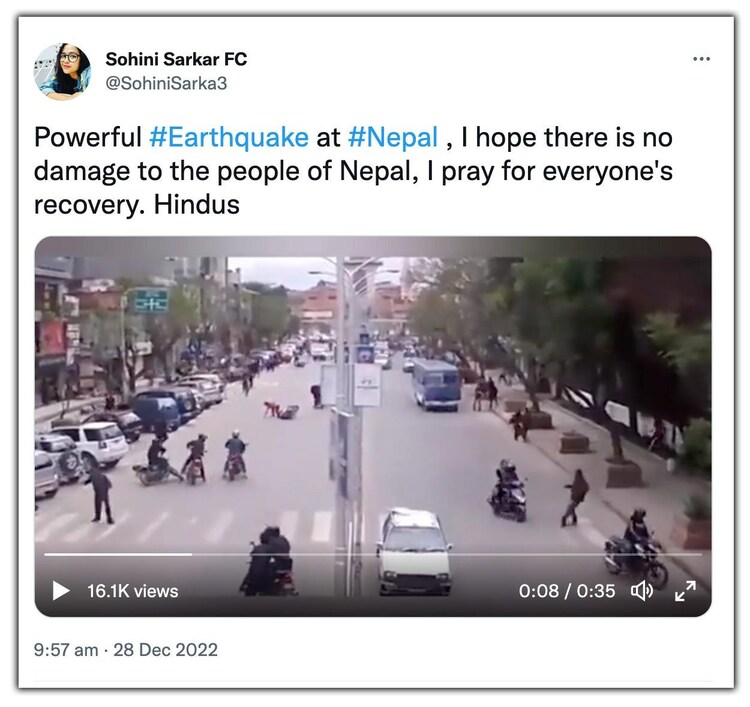Click the green street sign in the video
Viewport: 750px width, 707px height.
pos(151,300)
